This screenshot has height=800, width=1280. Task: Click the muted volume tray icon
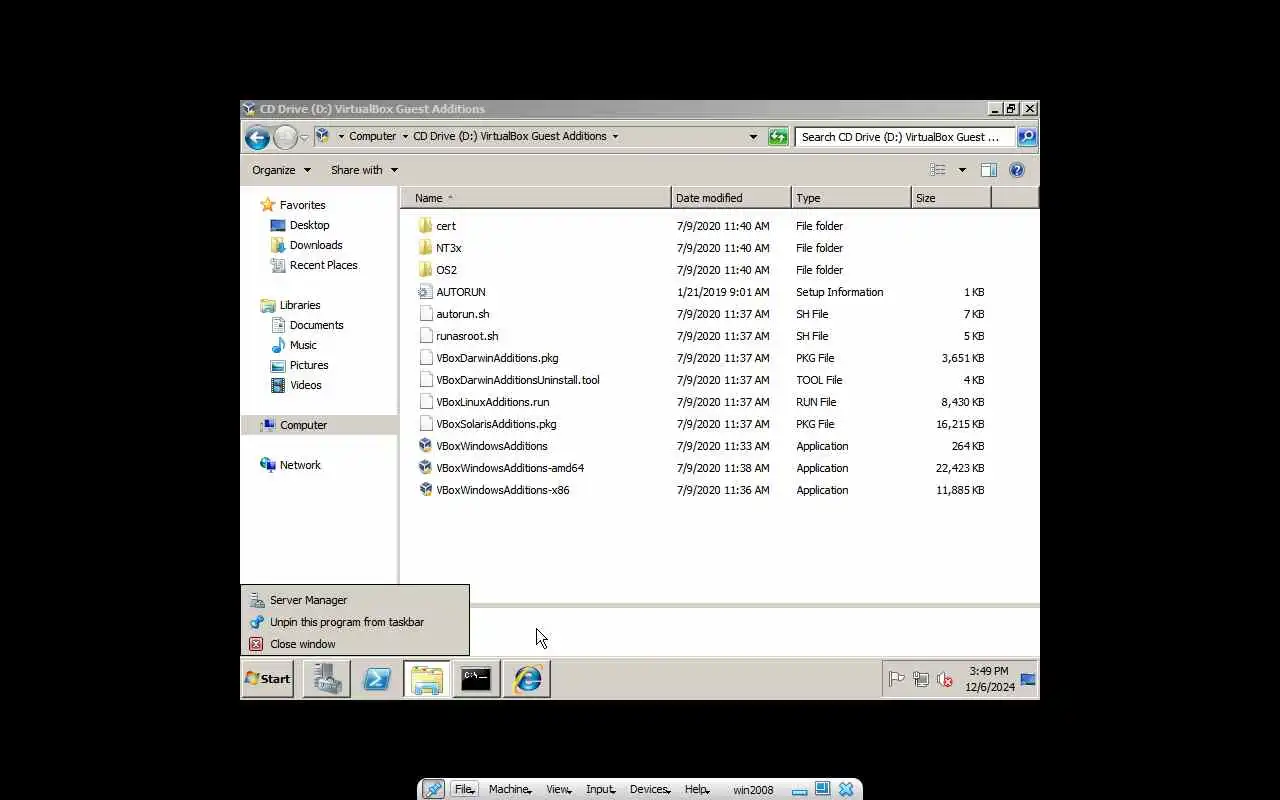[945, 679]
